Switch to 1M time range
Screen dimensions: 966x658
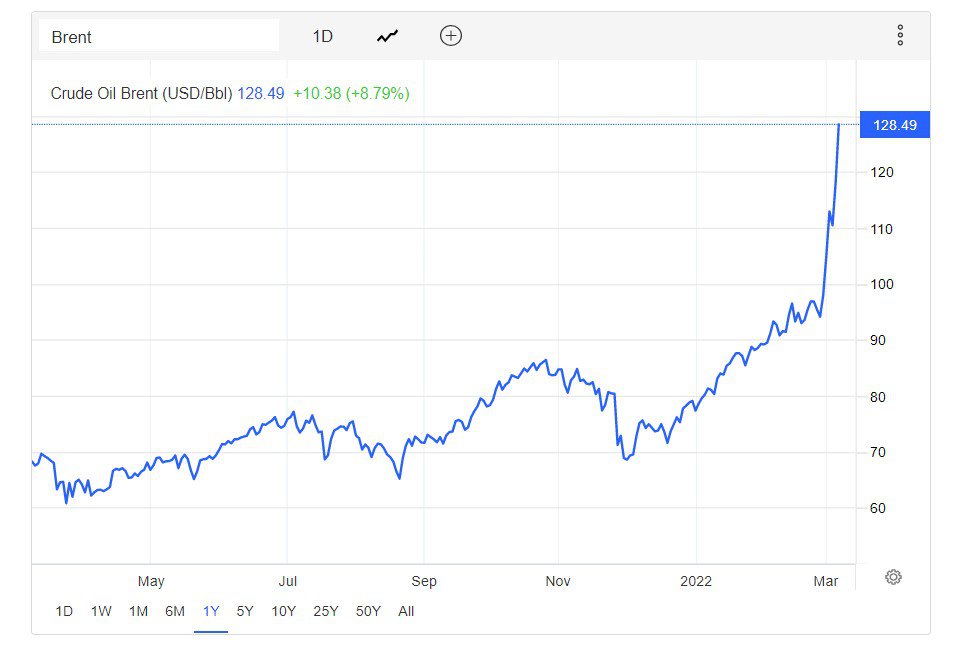point(138,611)
